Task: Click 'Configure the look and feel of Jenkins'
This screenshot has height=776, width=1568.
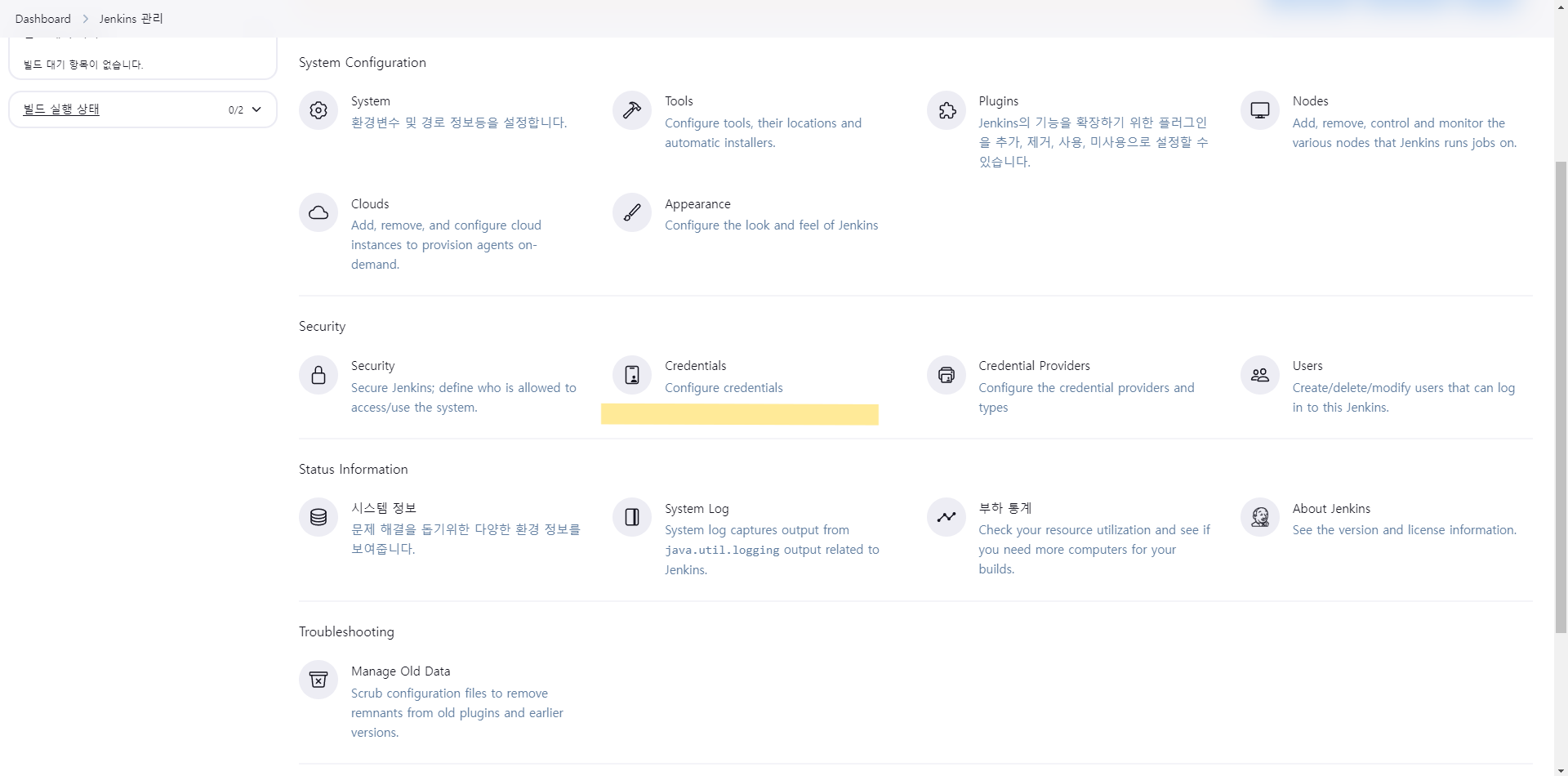Action: coord(772,225)
